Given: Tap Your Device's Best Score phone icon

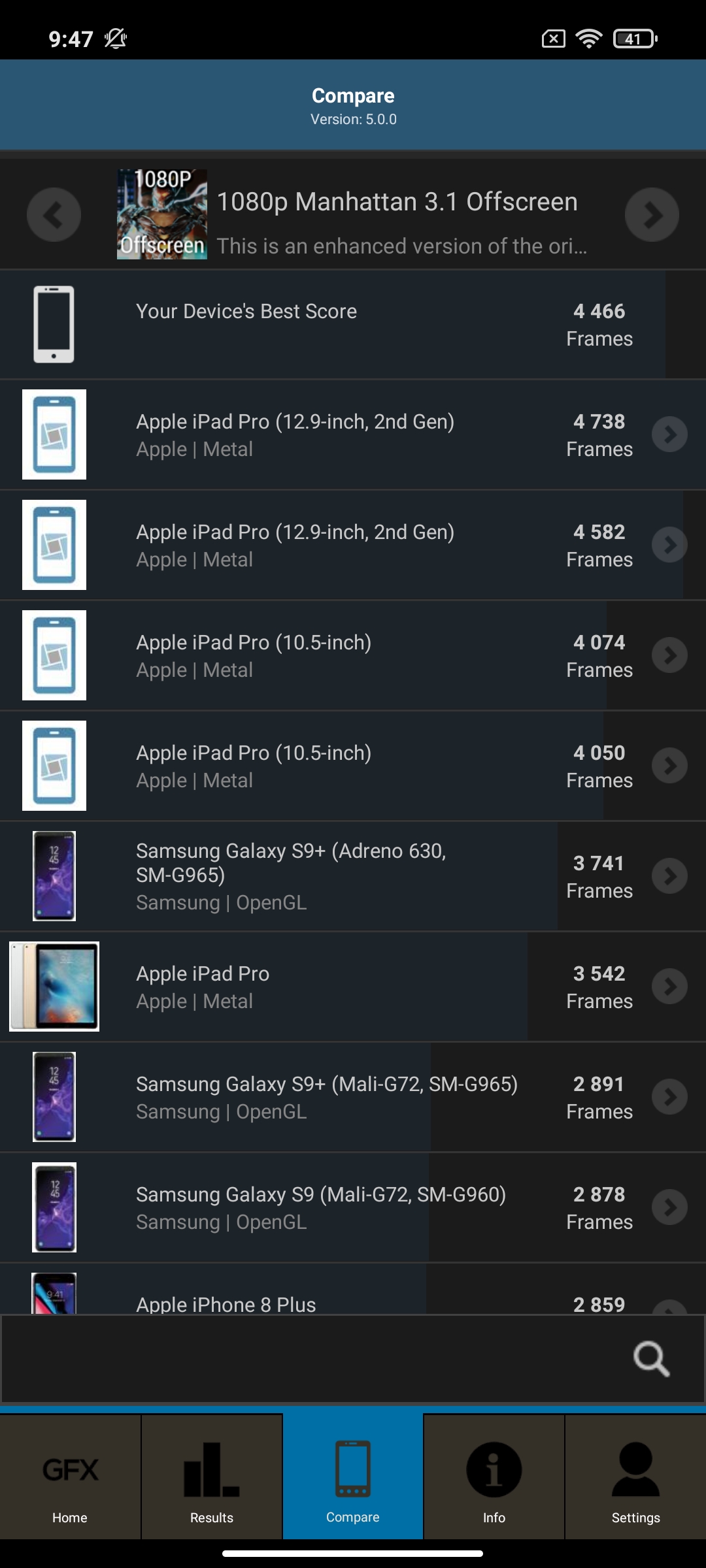Looking at the screenshot, I should [54, 324].
